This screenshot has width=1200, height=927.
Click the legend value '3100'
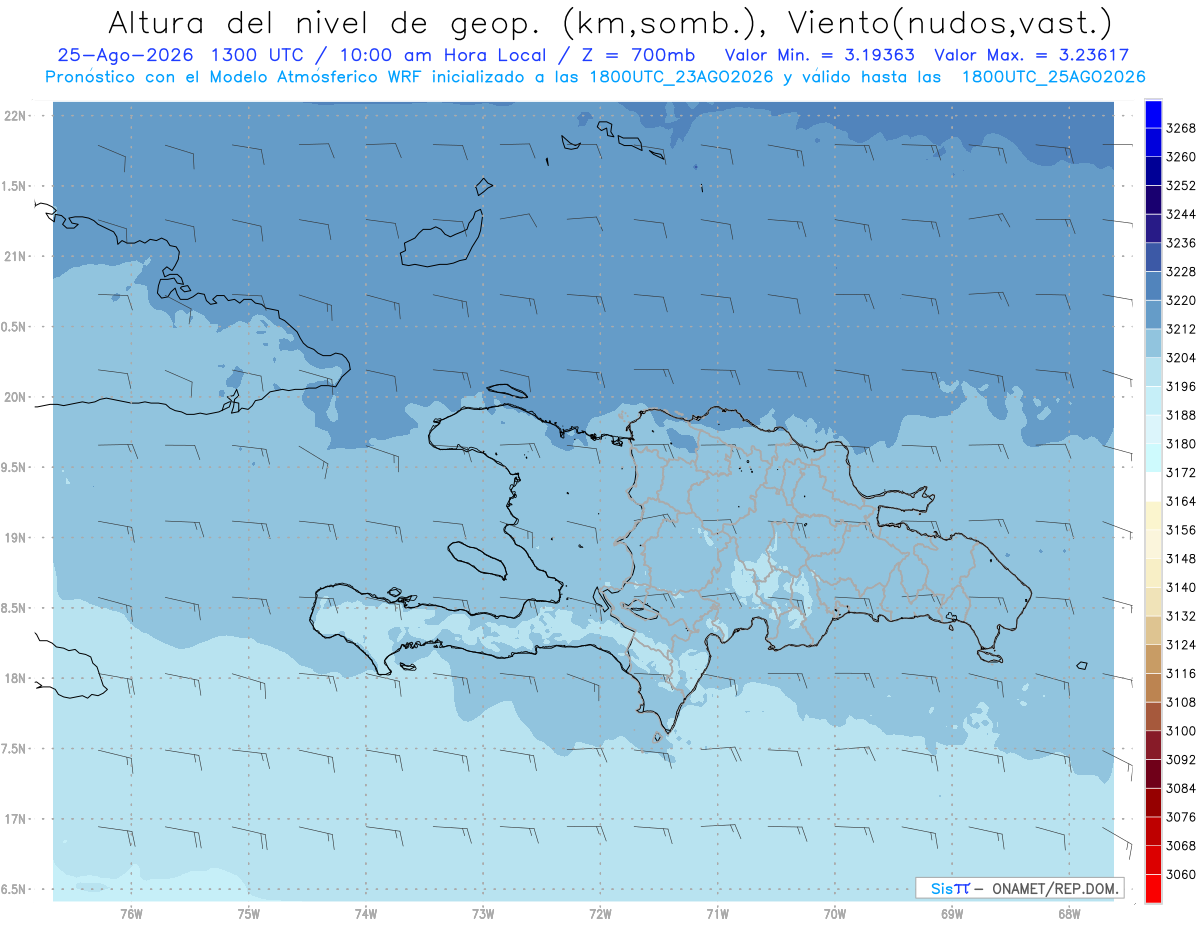click(1181, 731)
